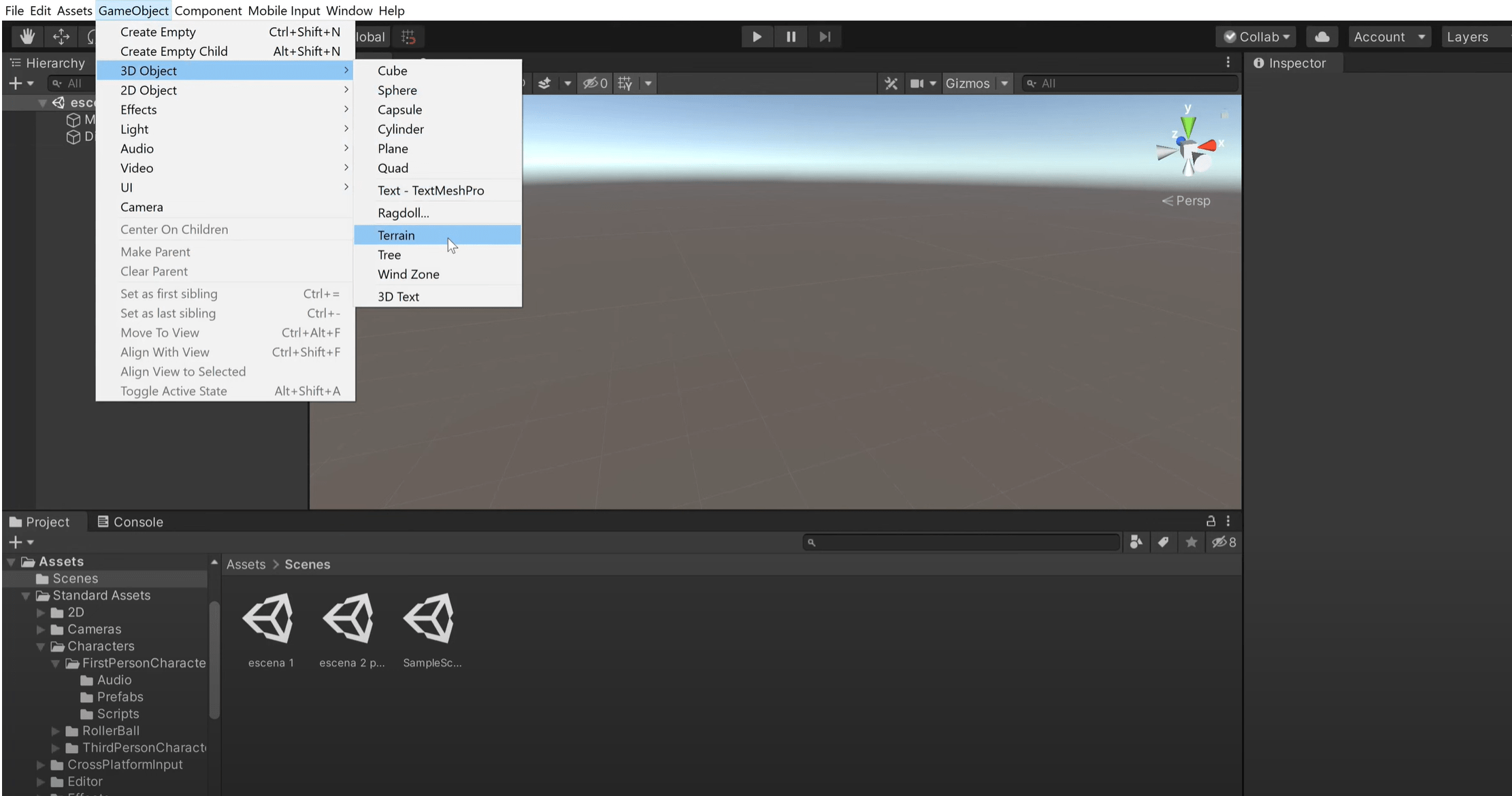Viewport: 1512px width, 796px height.
Task: Toggle the grid snapping magnet icon
Action: (408, 37)
